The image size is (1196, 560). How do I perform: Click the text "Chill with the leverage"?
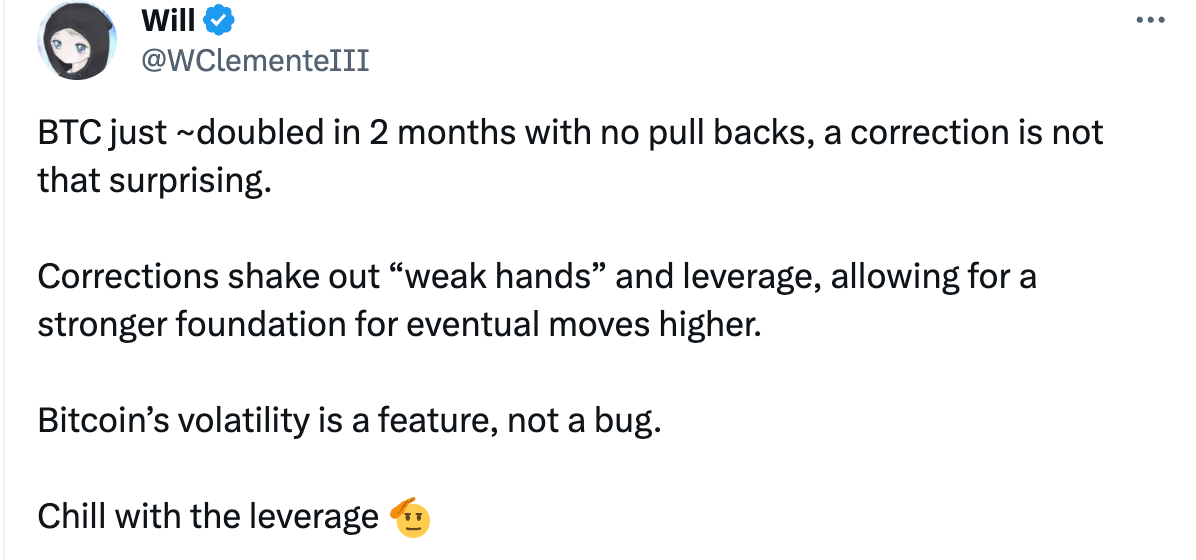point(208,517)
